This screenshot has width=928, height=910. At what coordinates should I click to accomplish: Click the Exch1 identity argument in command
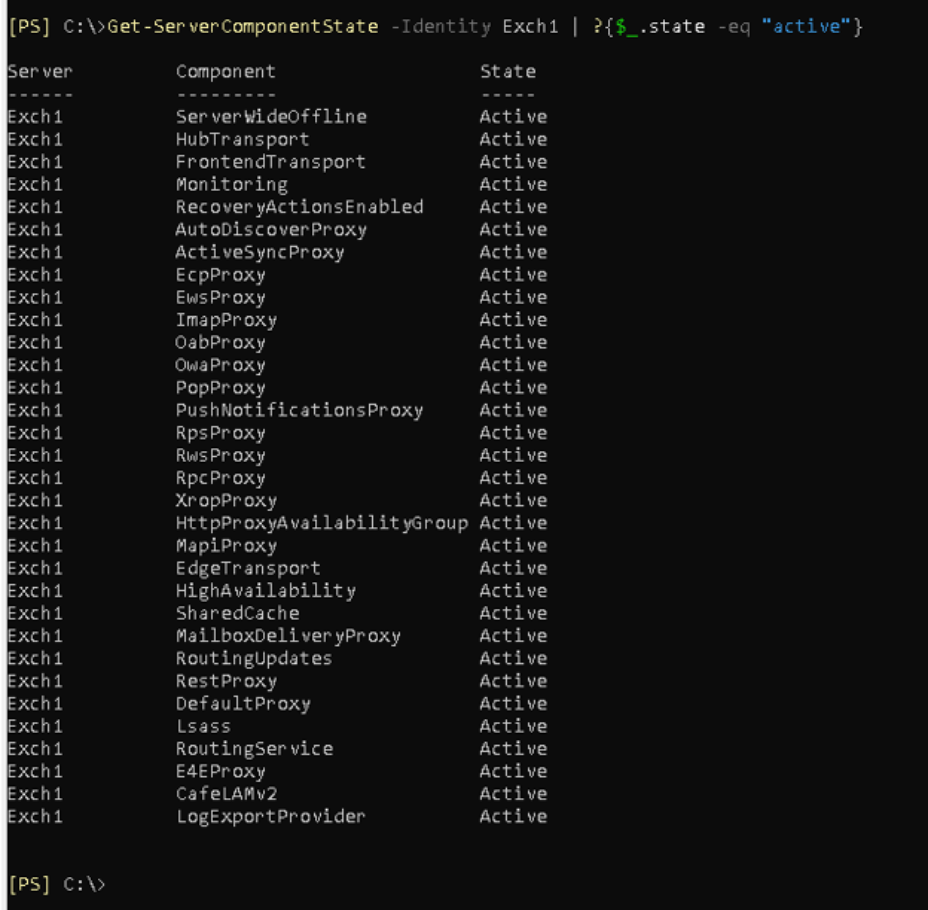click(530, 27)
